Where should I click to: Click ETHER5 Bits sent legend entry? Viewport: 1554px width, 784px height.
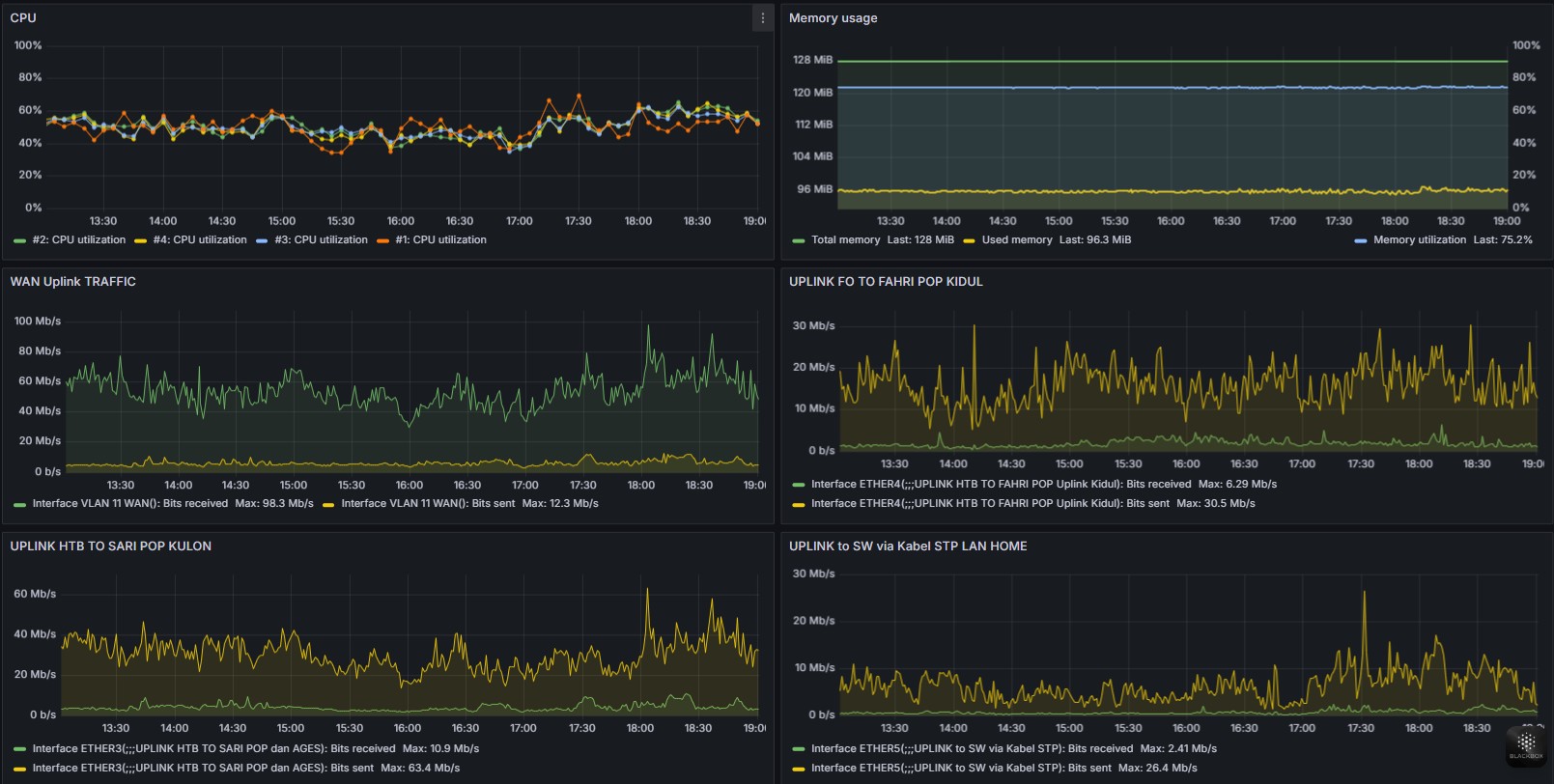(960, 769)
